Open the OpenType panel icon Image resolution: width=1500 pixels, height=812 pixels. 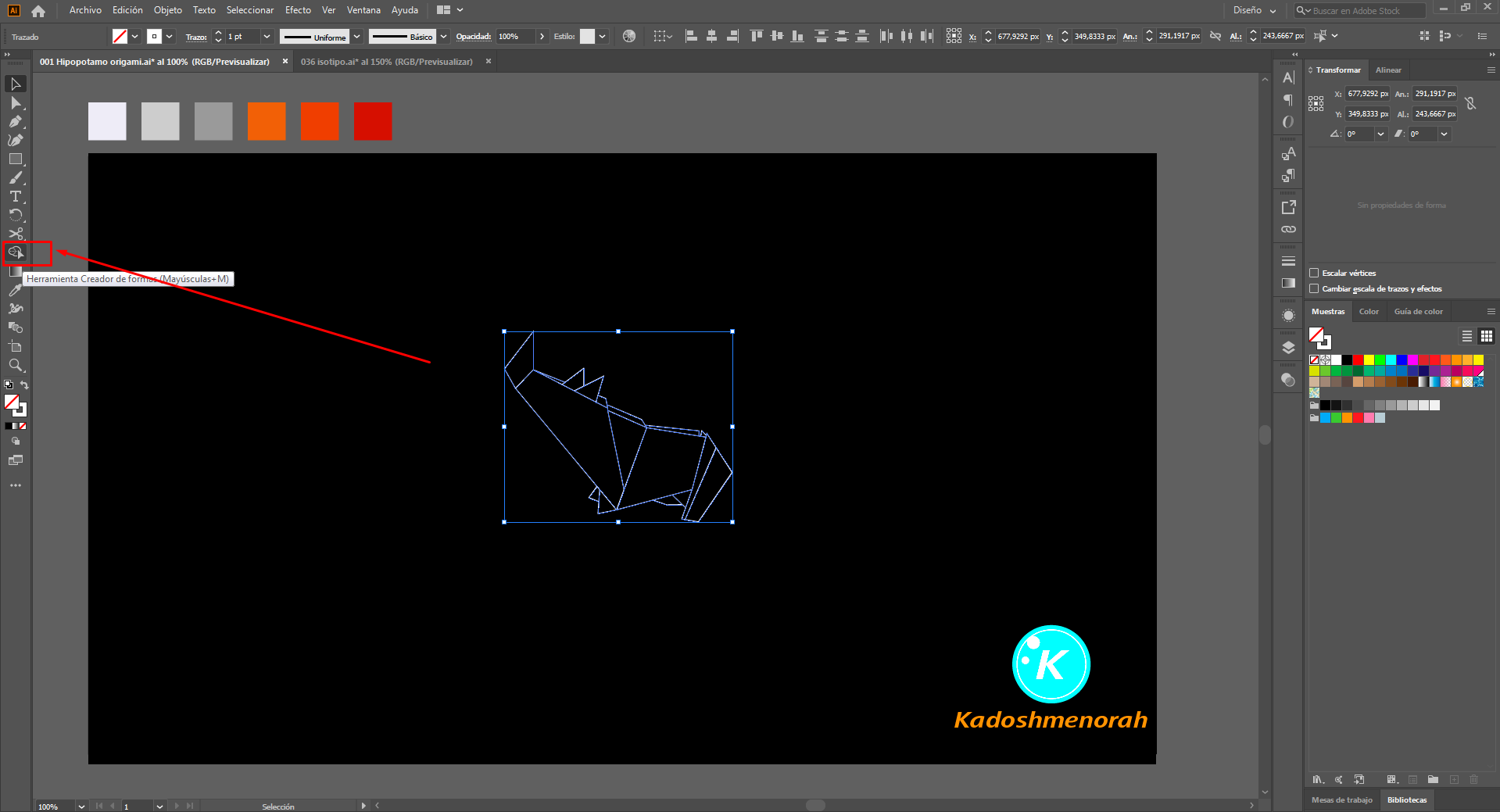click(x=1288, y=122)
